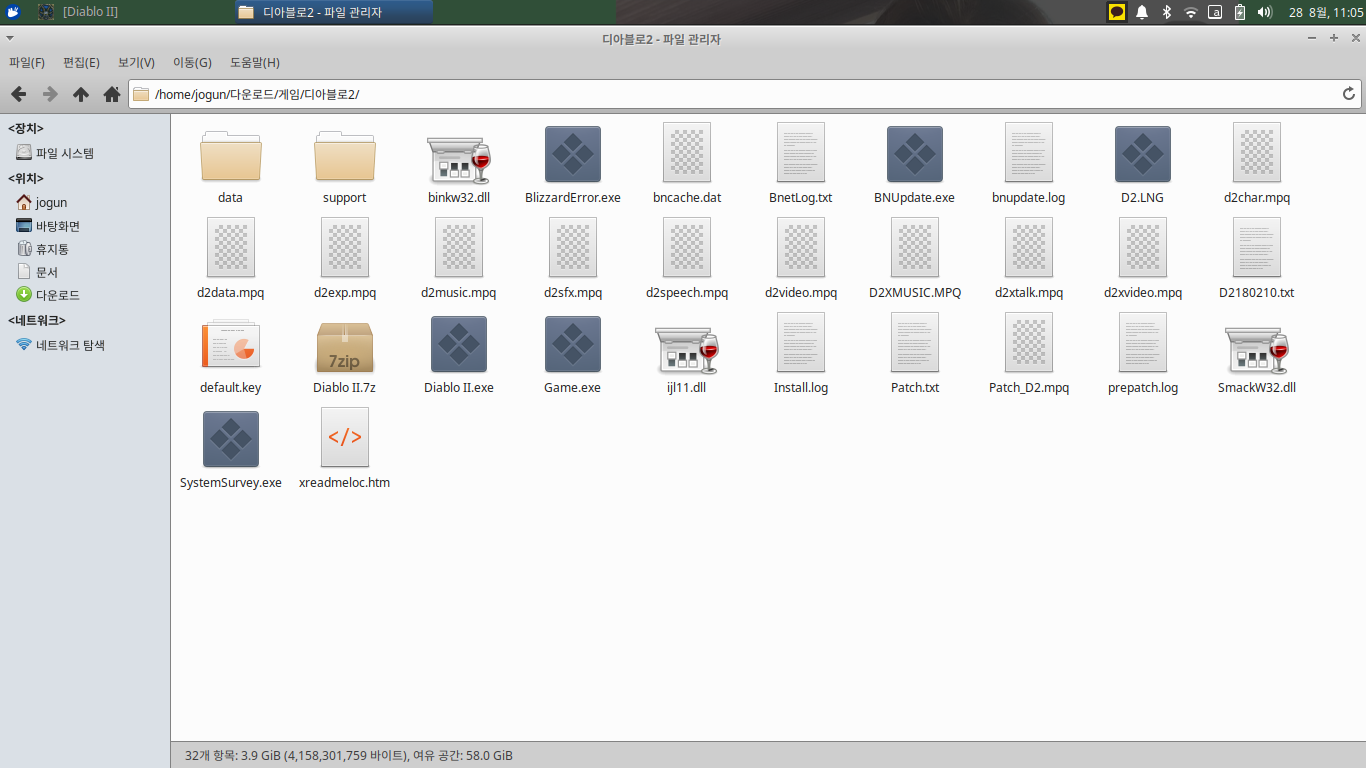Go back with the left arrow button
The height and width of the screenshot is (768, 1366).
point(18,94)
